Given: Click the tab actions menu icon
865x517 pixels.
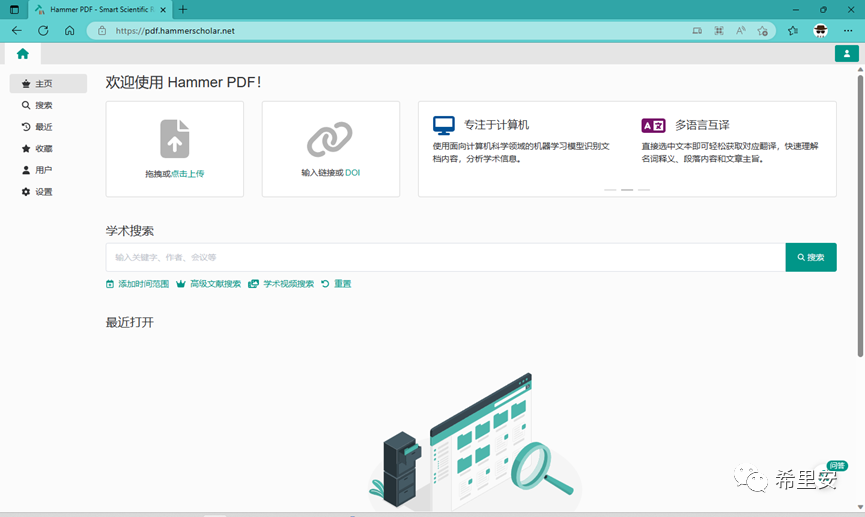Looking at the screenshot, I should click(x=14, y=9).
